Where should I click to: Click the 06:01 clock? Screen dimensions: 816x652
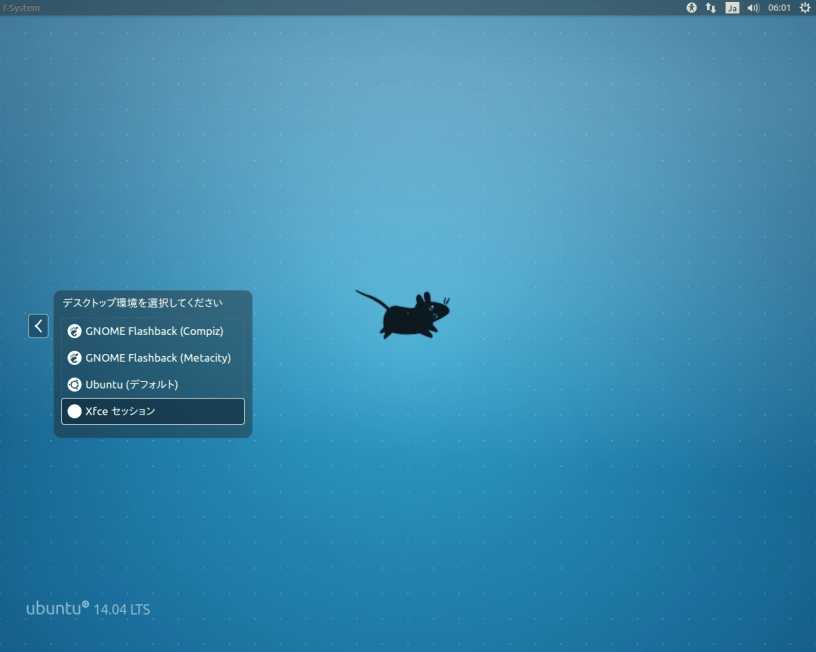pyautogui.click(x=779, y=8)
